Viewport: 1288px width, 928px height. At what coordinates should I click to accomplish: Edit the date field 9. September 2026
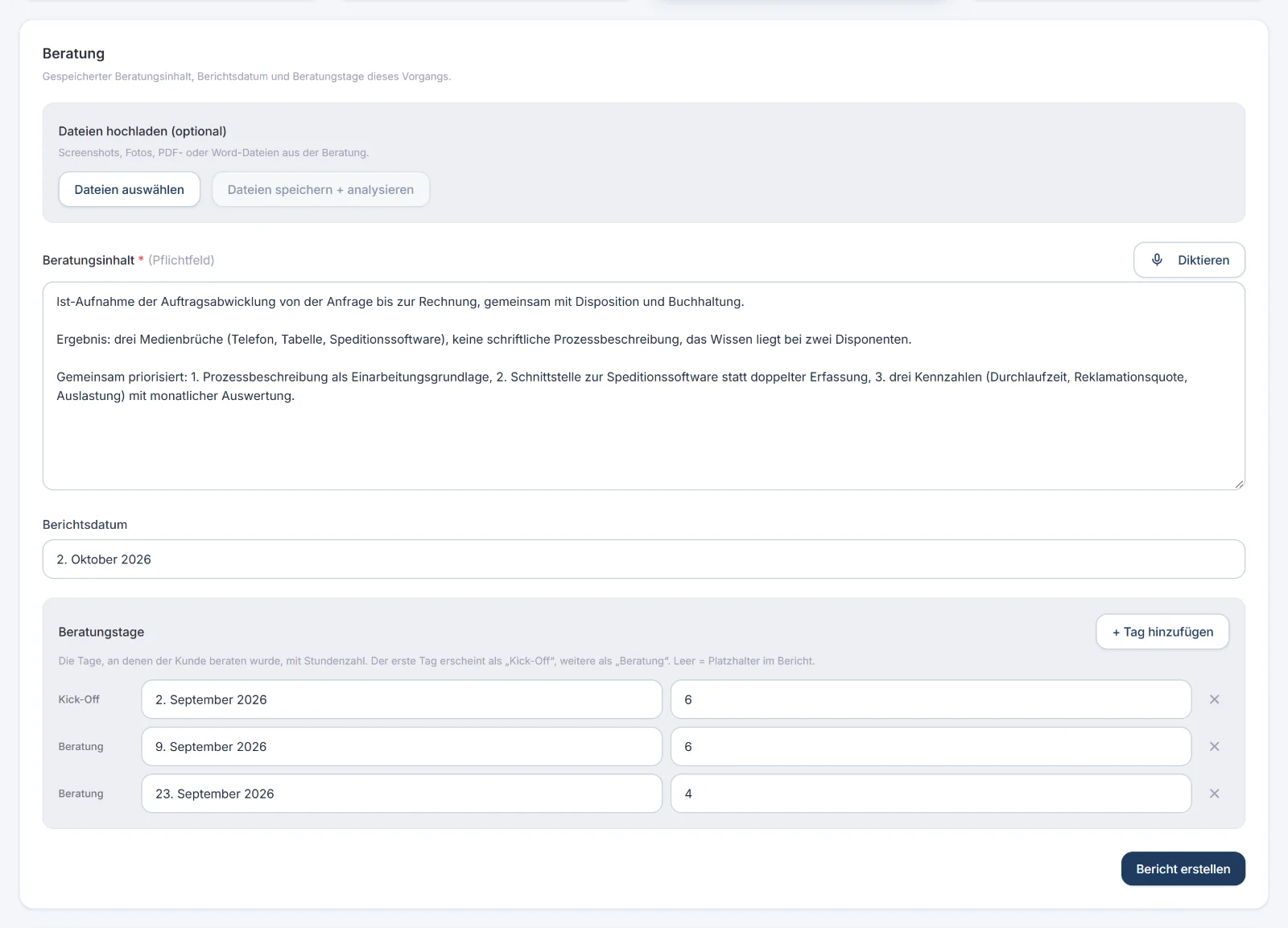pos(402,746)
